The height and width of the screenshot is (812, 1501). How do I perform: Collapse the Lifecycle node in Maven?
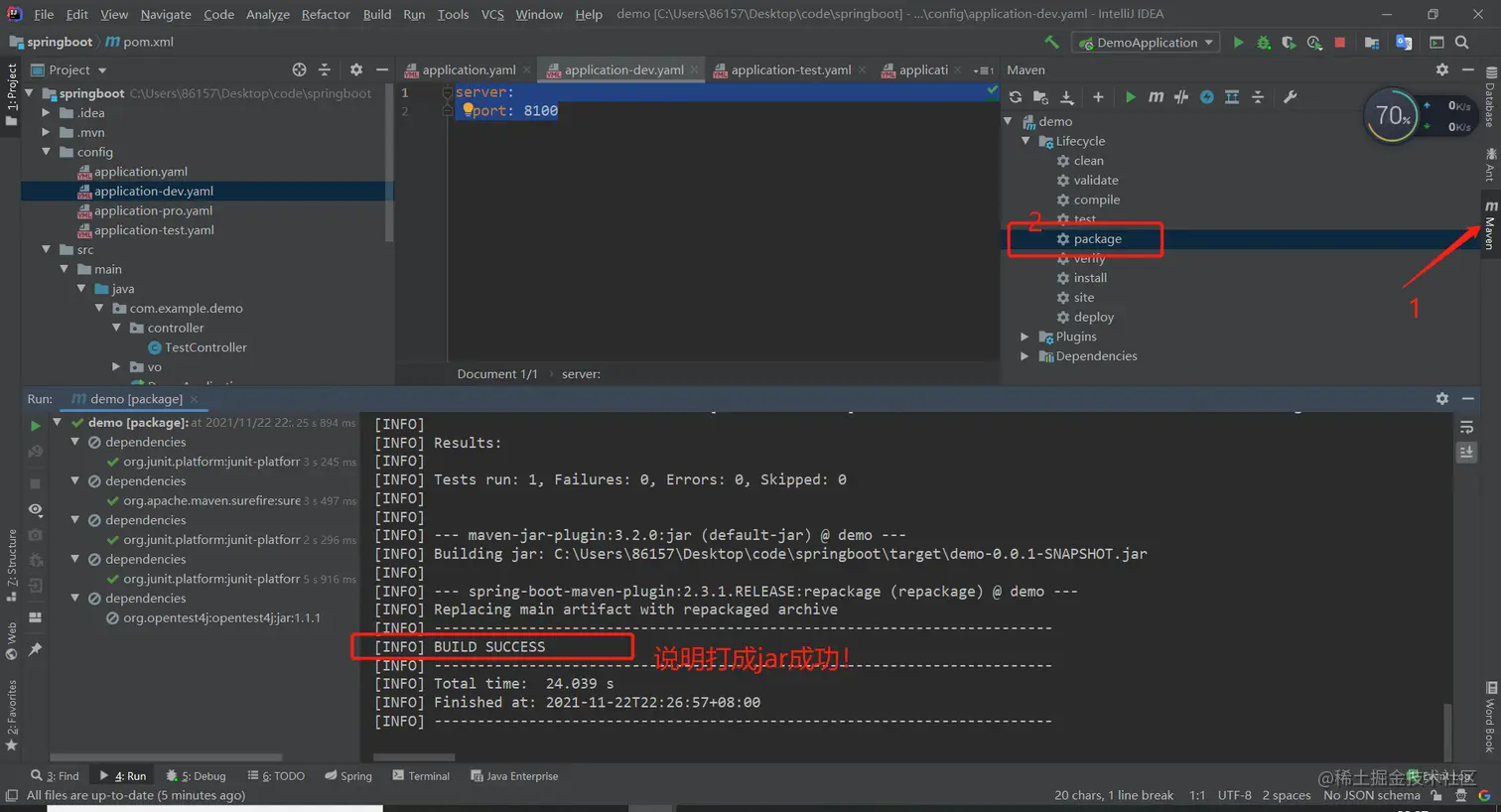1025,141
